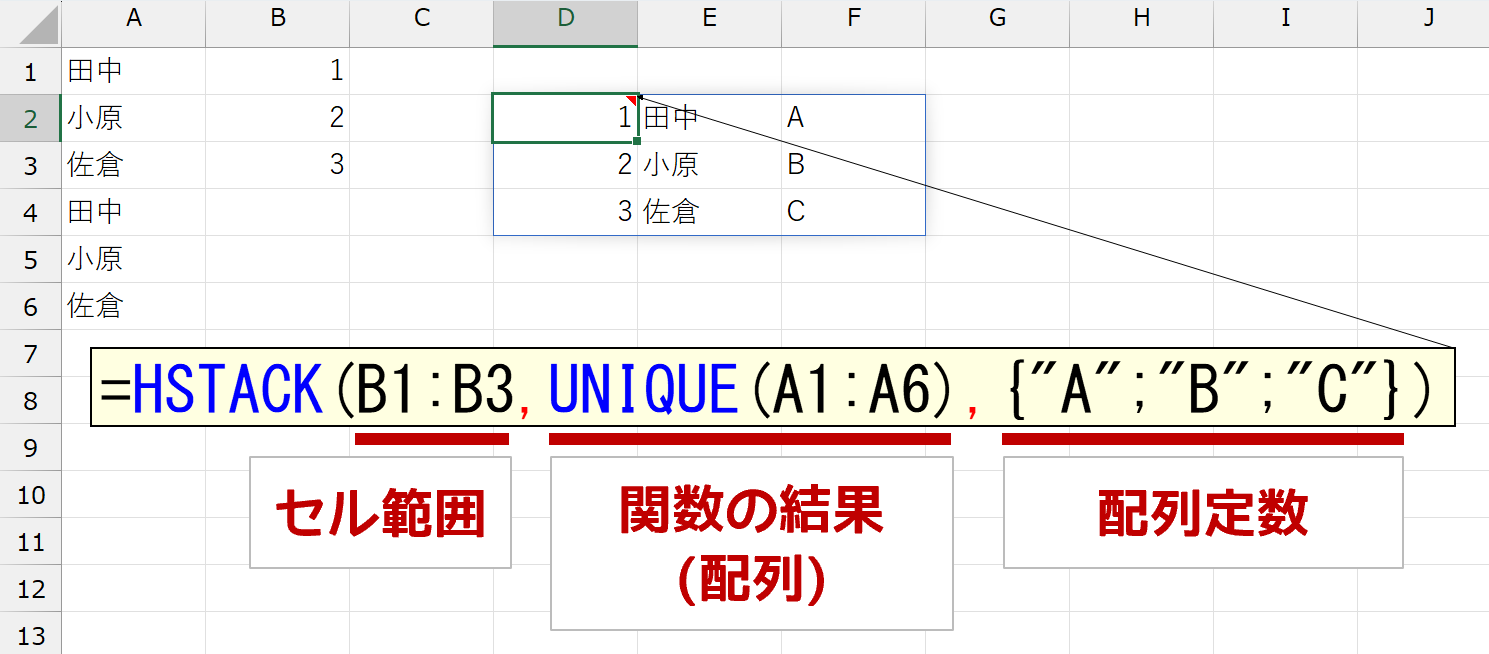Click cell A1 containing 田中
The width and height of the screenshot is (1489, 654).
tap(133, 71)
